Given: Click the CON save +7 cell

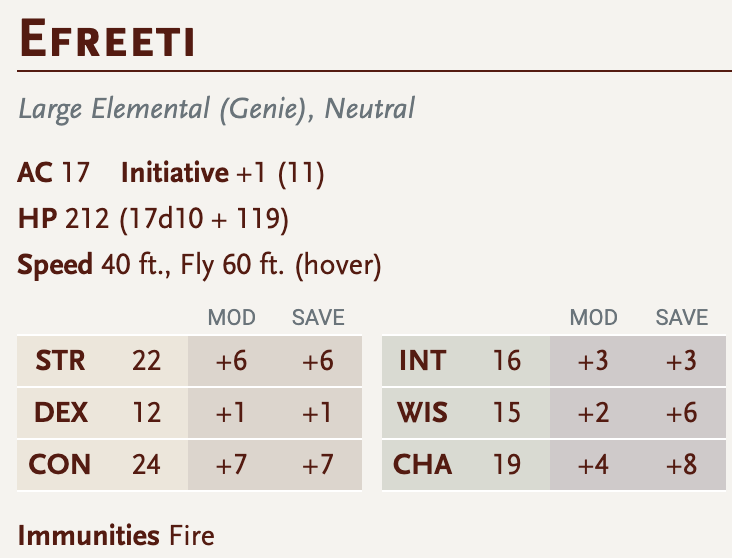Looking at the screenshot, I should (x=318, y=465).
